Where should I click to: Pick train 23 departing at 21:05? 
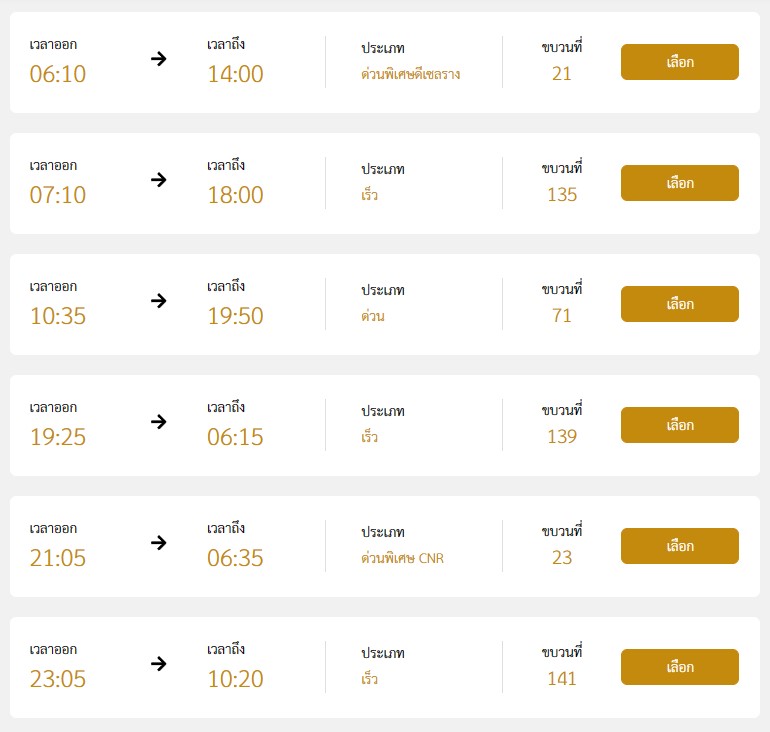pyautogui.click(x=680, y=546)
